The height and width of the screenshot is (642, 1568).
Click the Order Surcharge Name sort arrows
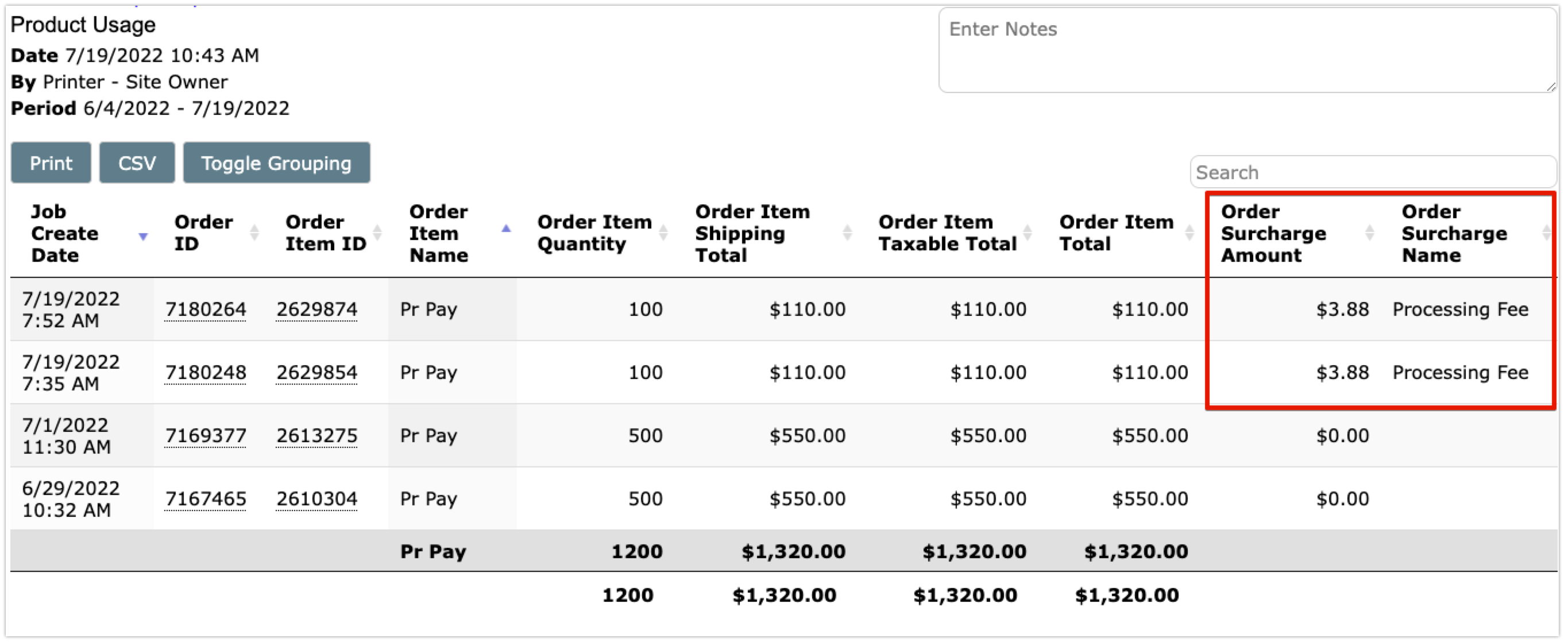click(1547, 233)
